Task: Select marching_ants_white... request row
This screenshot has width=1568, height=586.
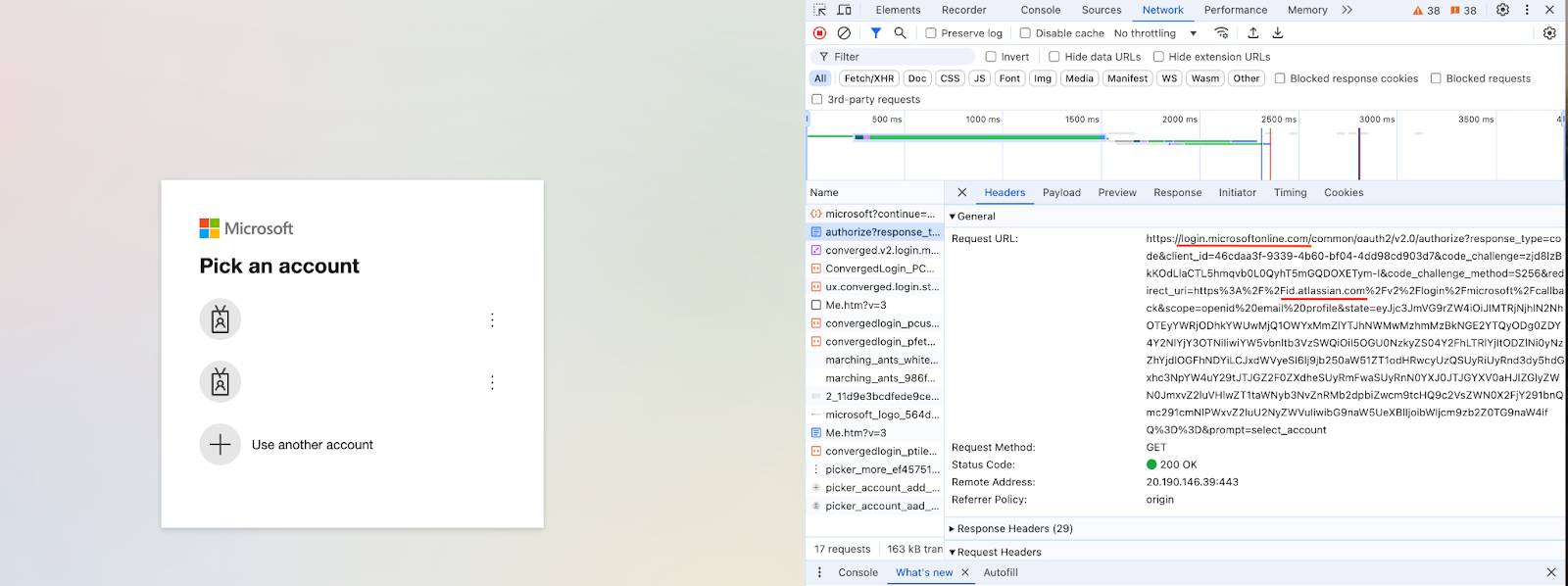Action: pyautogui.click(x=875, y=360)
